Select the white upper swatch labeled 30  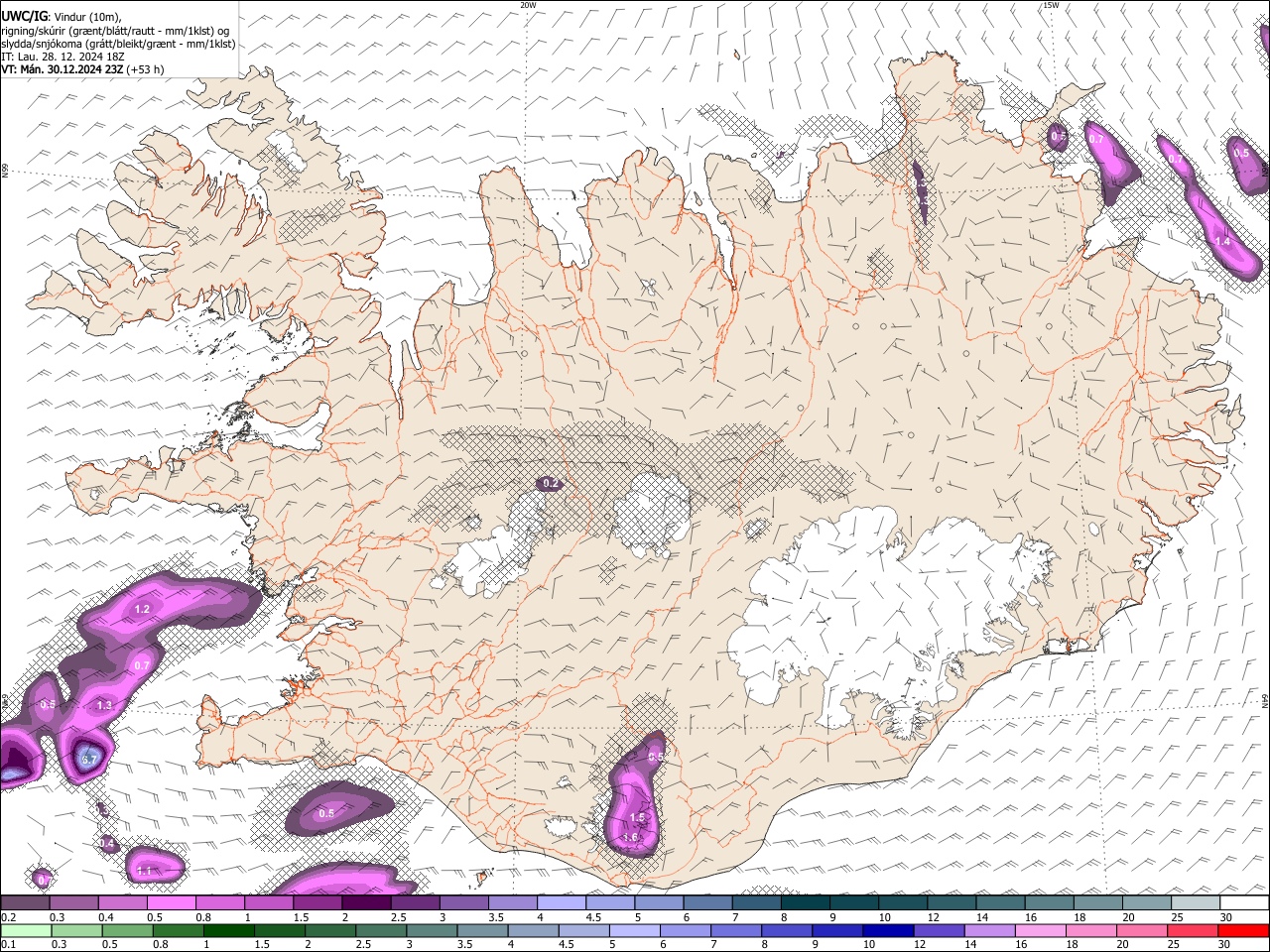(x=1244, y=902)
